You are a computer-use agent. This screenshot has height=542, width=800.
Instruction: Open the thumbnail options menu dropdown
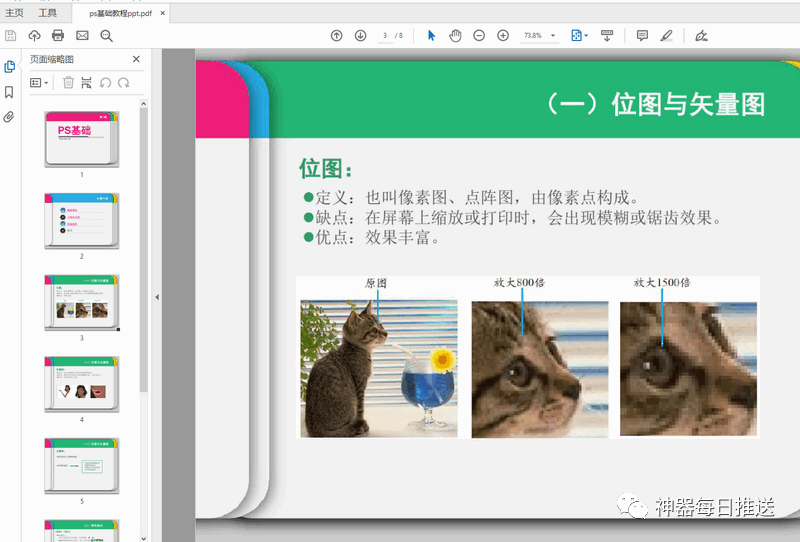pyautogui.click(x=39, y=82)
